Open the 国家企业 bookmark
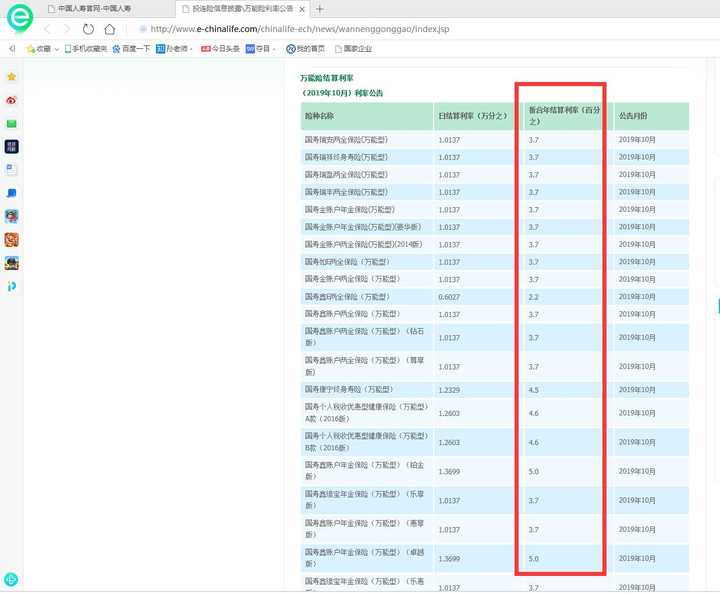 (x=353, y=49)
